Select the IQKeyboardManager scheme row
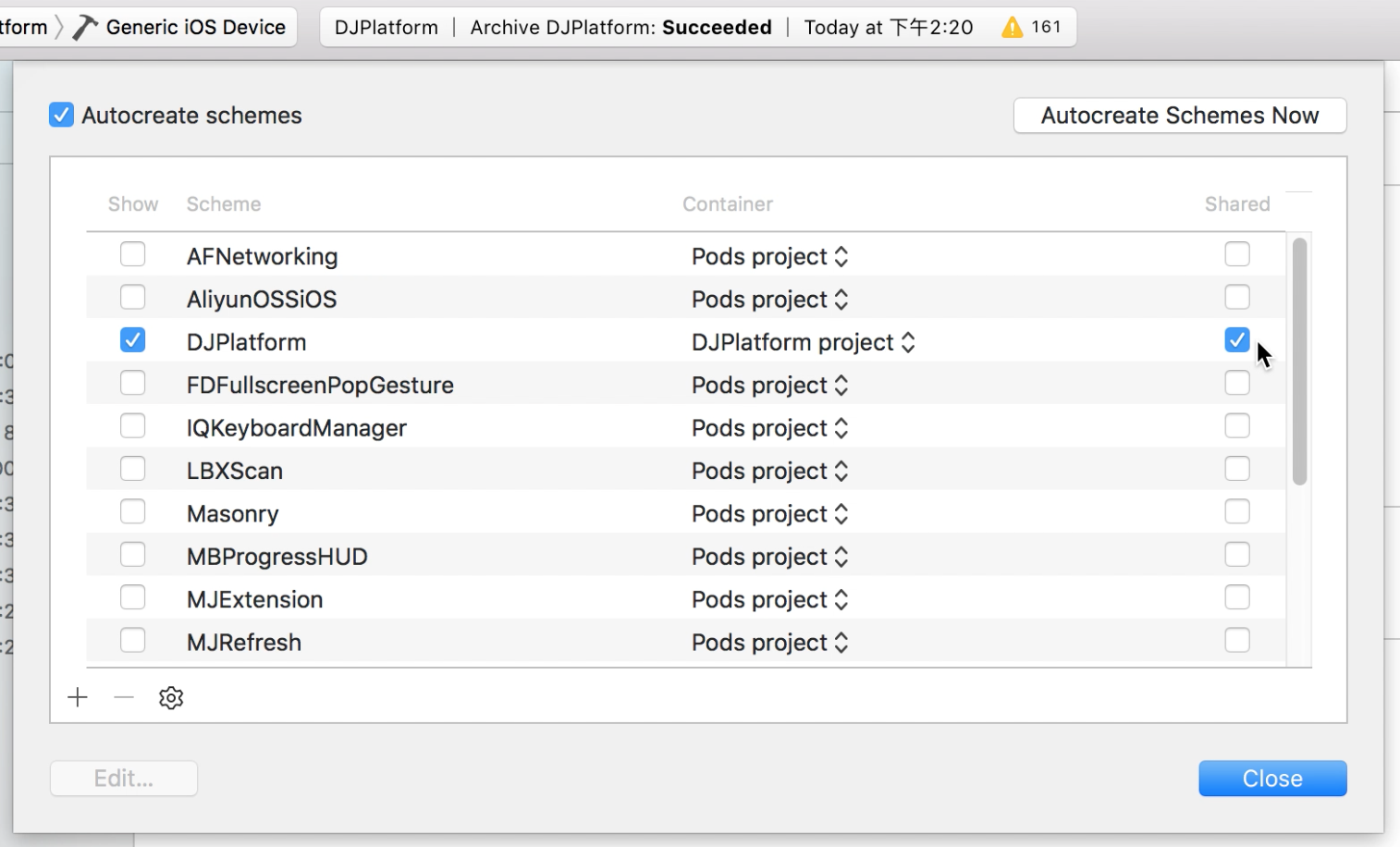The width and height of the screenshot is (1400, 847). pos(296,428)
